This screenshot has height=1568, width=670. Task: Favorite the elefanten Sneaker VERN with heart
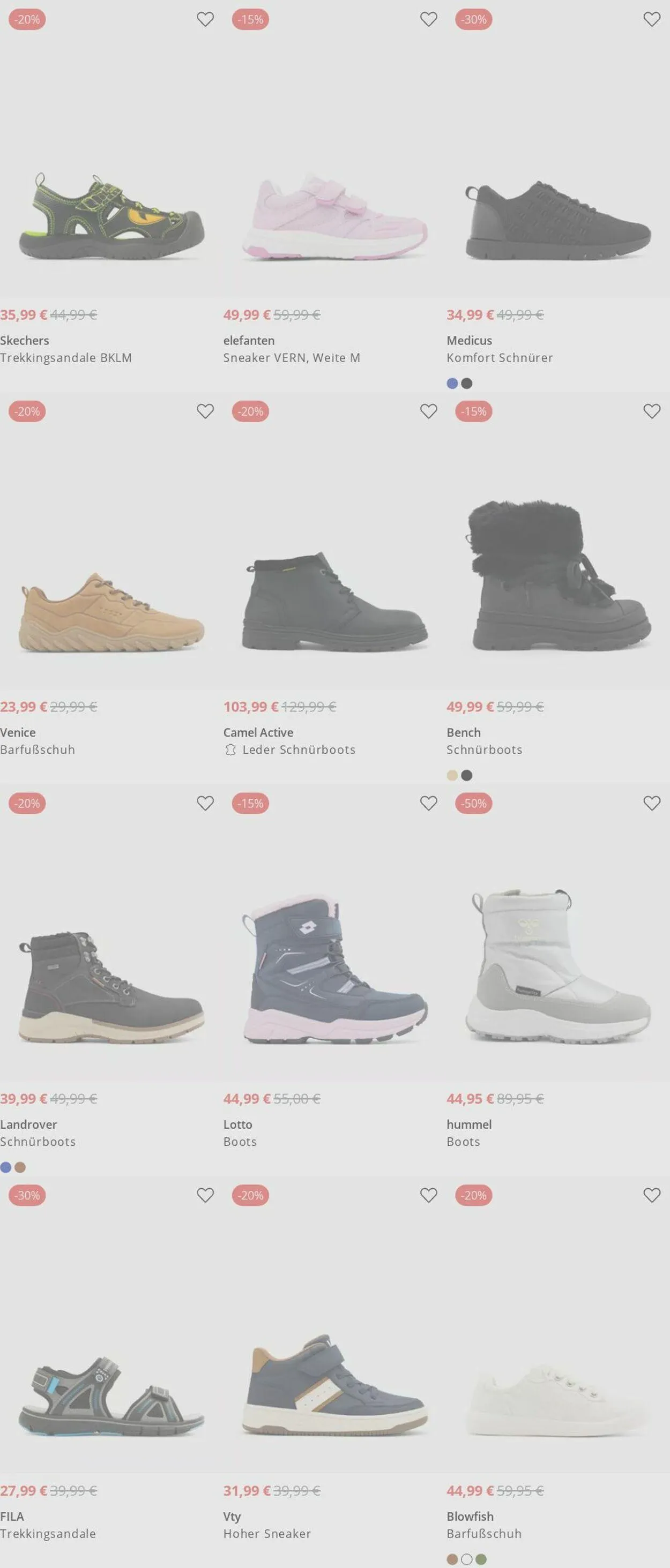(x=429, y=19)
